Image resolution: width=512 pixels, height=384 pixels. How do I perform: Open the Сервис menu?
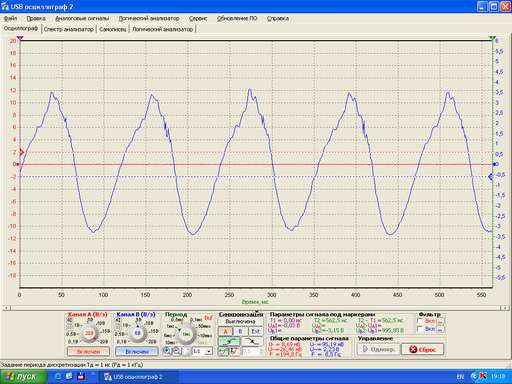coord(198,18)
